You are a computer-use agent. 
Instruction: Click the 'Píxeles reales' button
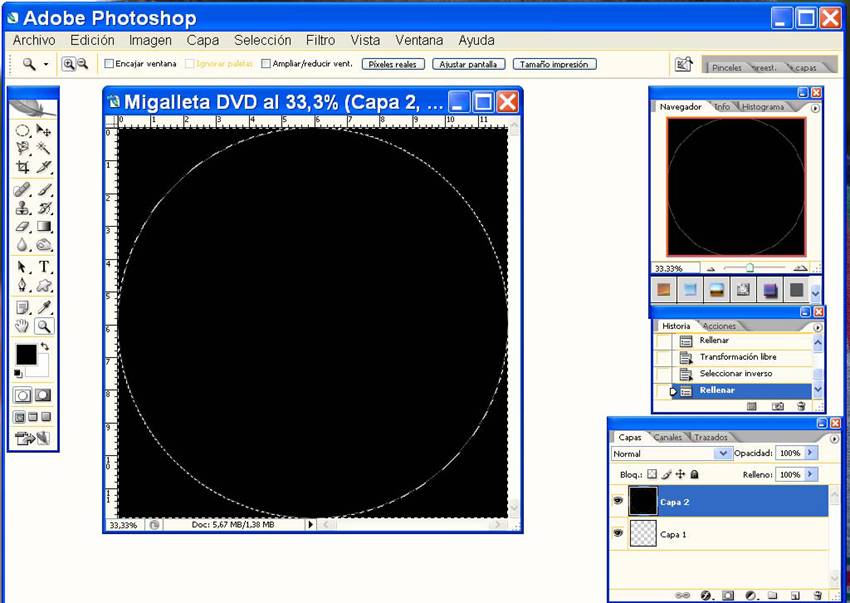393,64
